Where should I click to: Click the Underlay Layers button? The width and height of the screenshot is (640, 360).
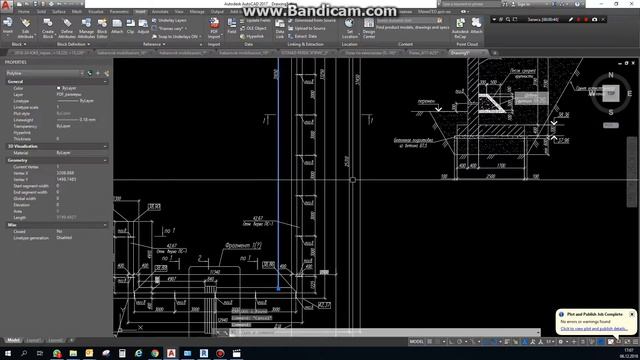[169, 20]
